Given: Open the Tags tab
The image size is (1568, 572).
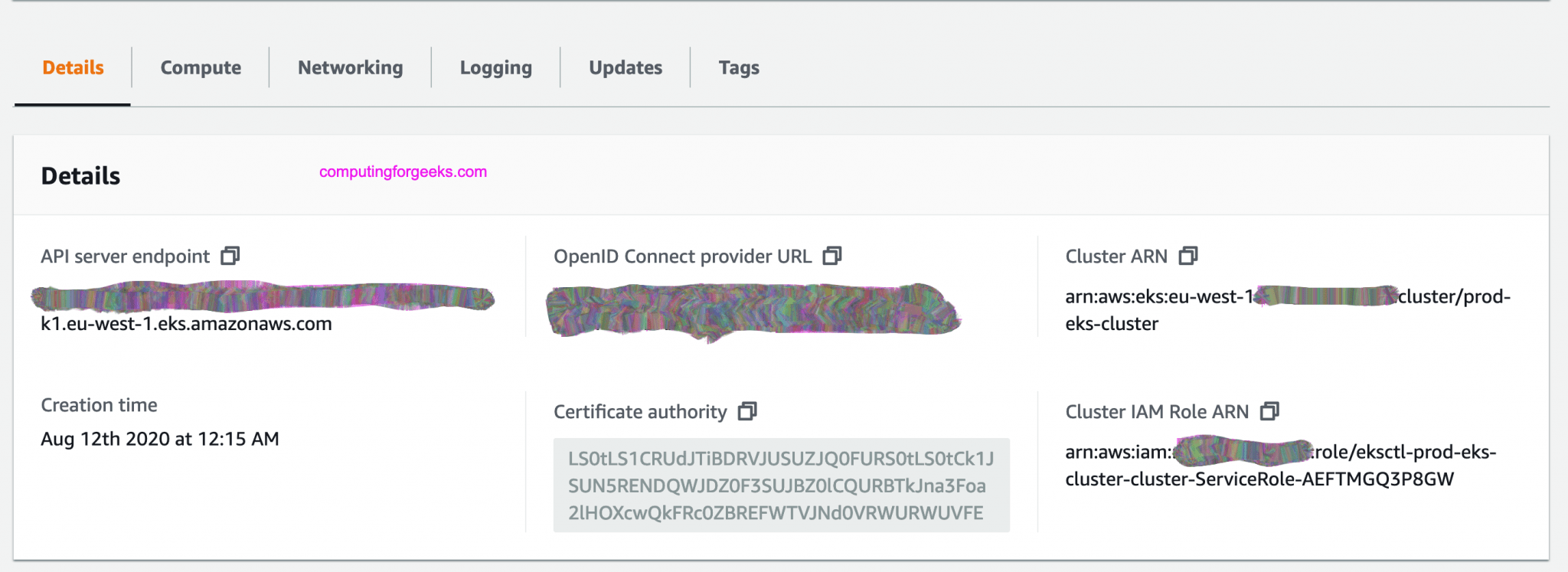Looking at the screenshot, I should [739, 67].
